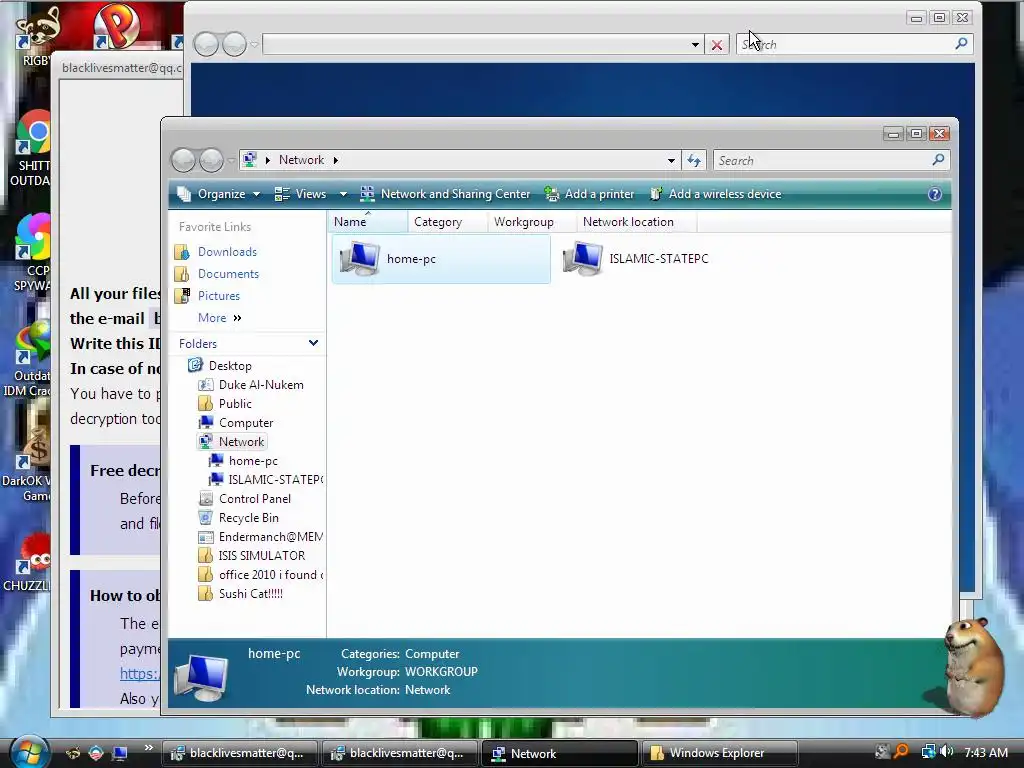Screen dimensions: 1024x768
Task: Click the network tray icon
Action: [928, 752]
